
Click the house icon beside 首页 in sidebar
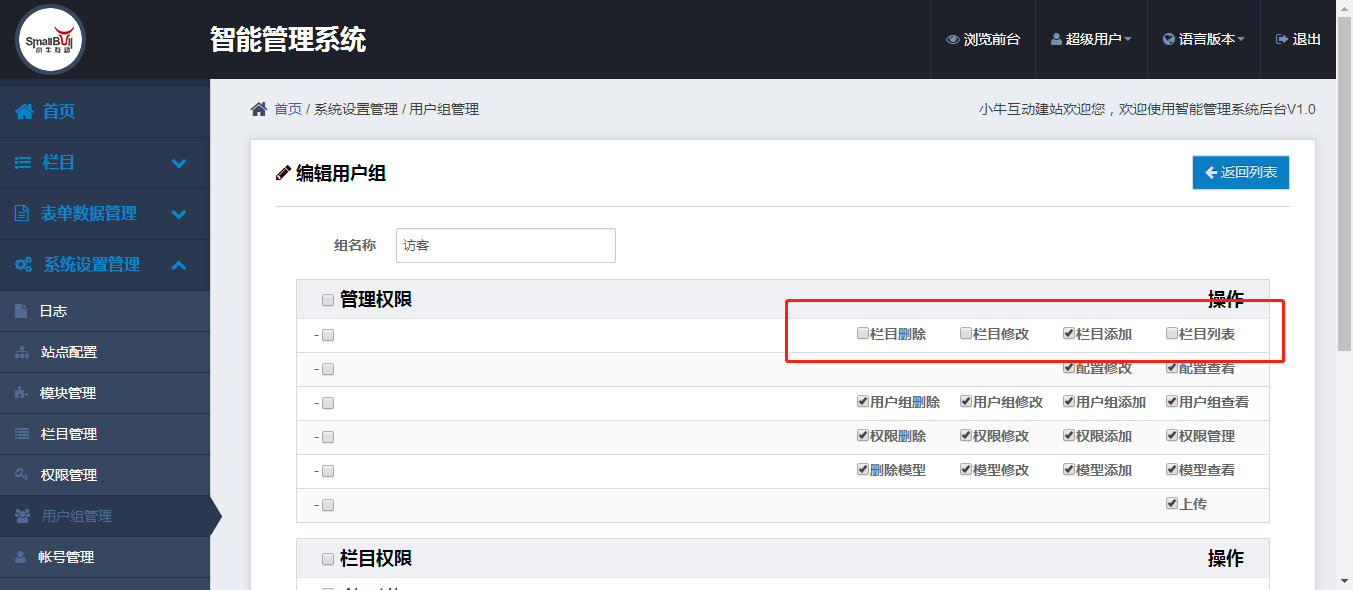pos(24,111)
